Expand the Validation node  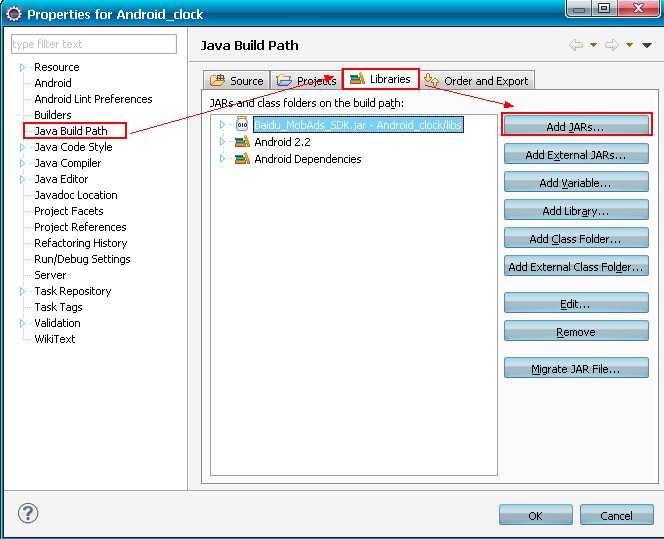[x=22, y=323]
